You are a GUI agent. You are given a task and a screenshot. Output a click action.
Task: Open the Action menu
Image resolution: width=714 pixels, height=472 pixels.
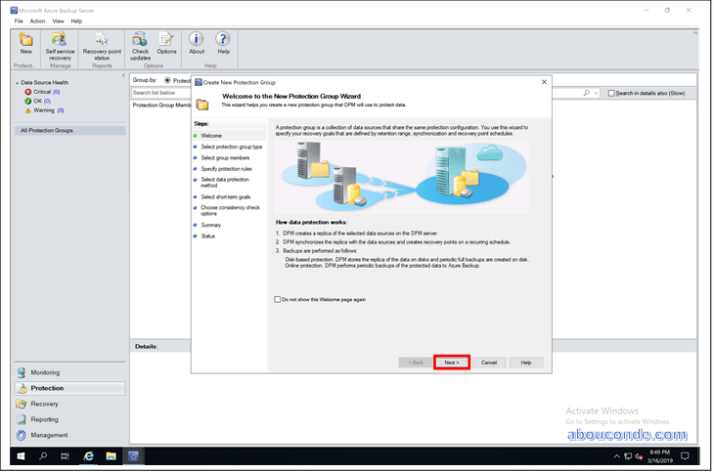coord(37,21)
